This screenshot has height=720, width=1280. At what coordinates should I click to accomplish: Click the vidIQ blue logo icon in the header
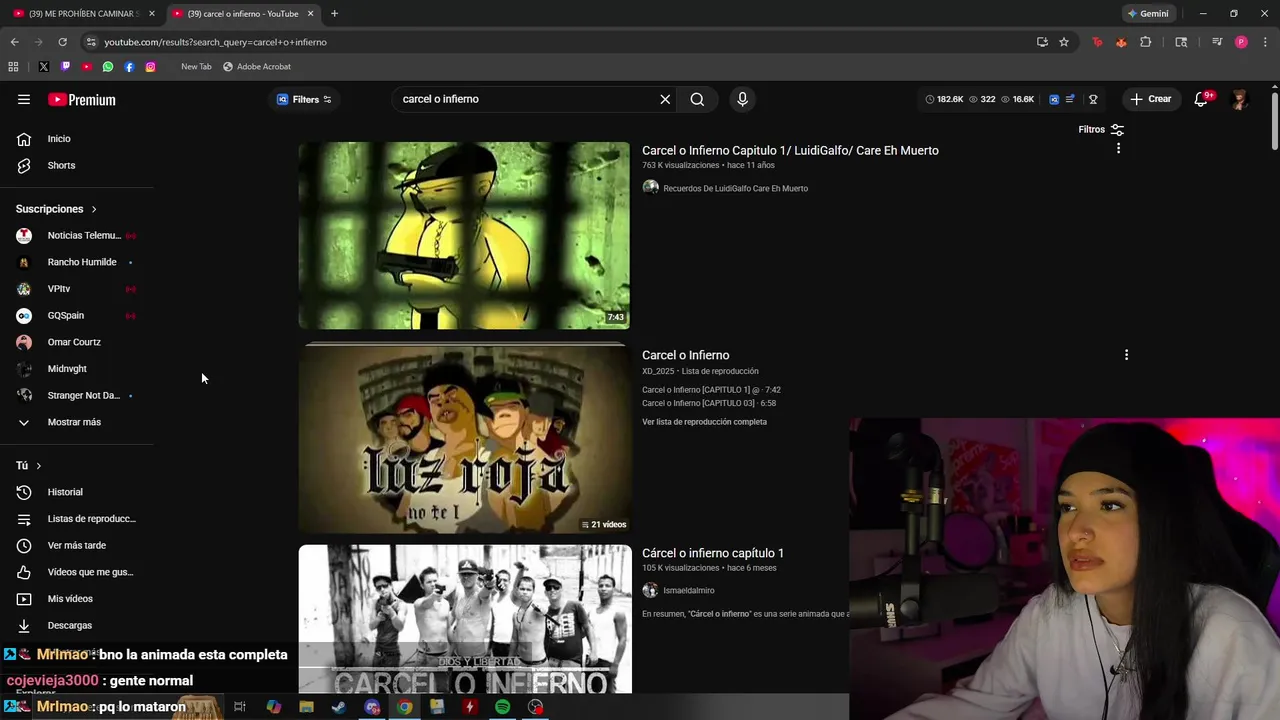click(1054, 99)
